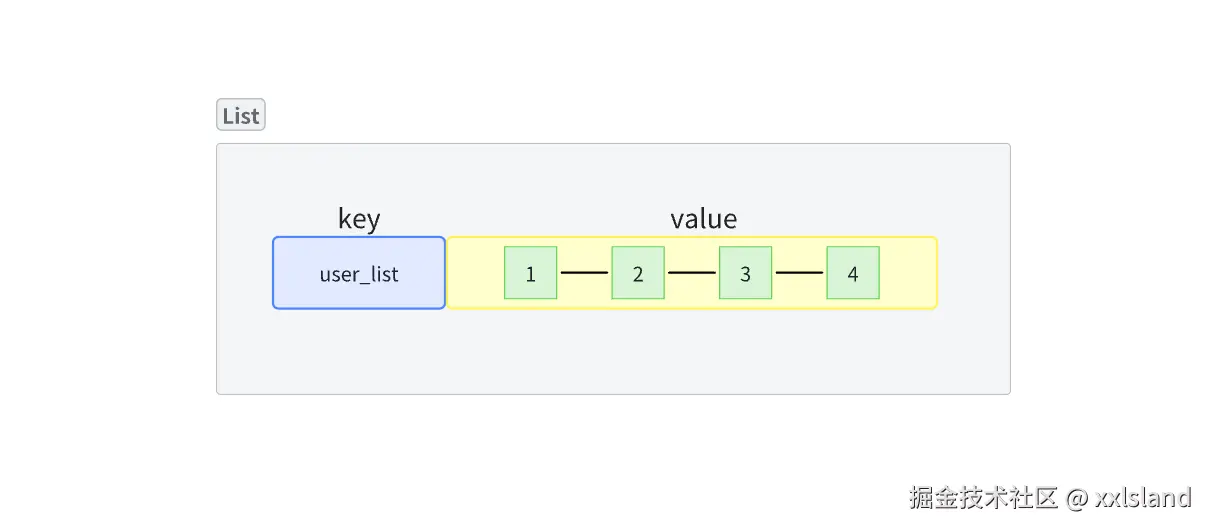Select list node 1
The width and height of the screenshot is (1210, 529).
click(x=531, y=273)
